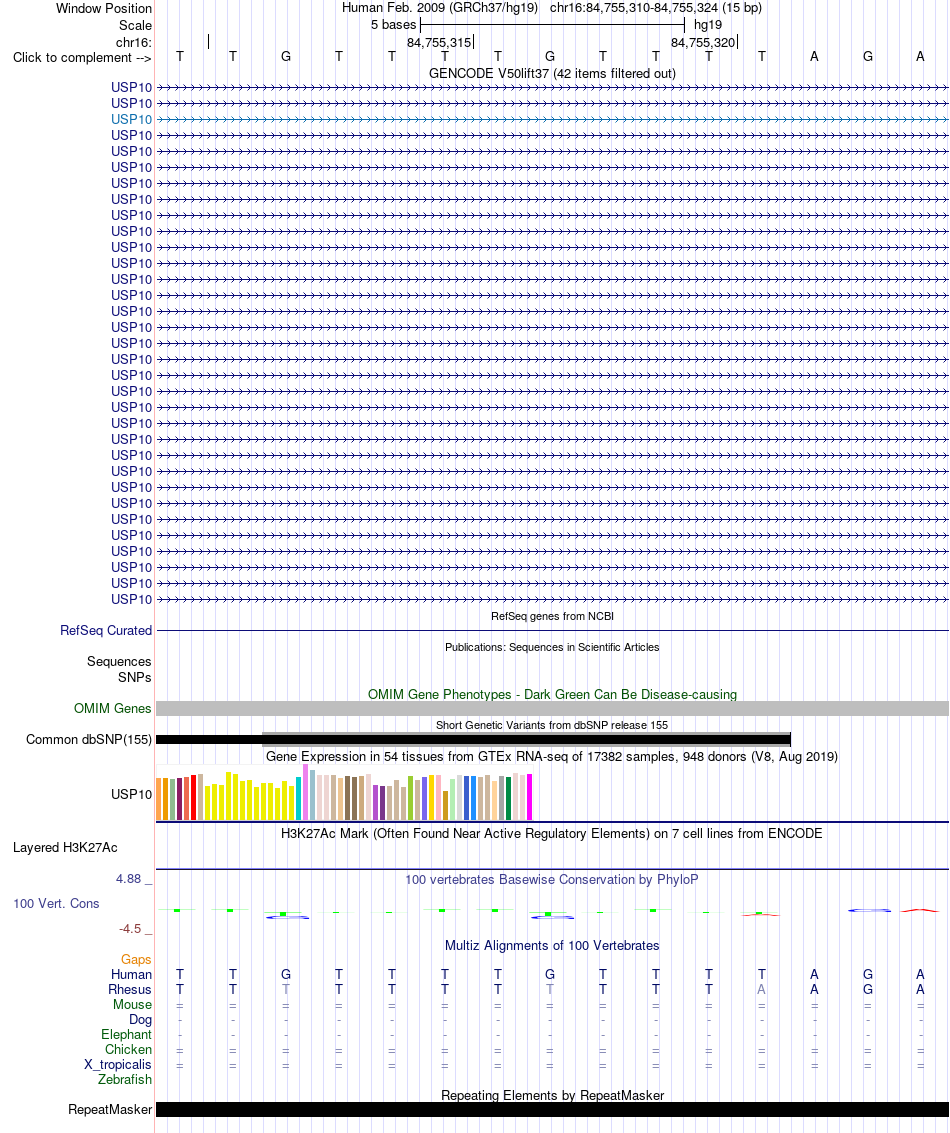This screenshot has height=1133, width=950.
Task: Click the Human alignment row label
Action: pos(131,974)
